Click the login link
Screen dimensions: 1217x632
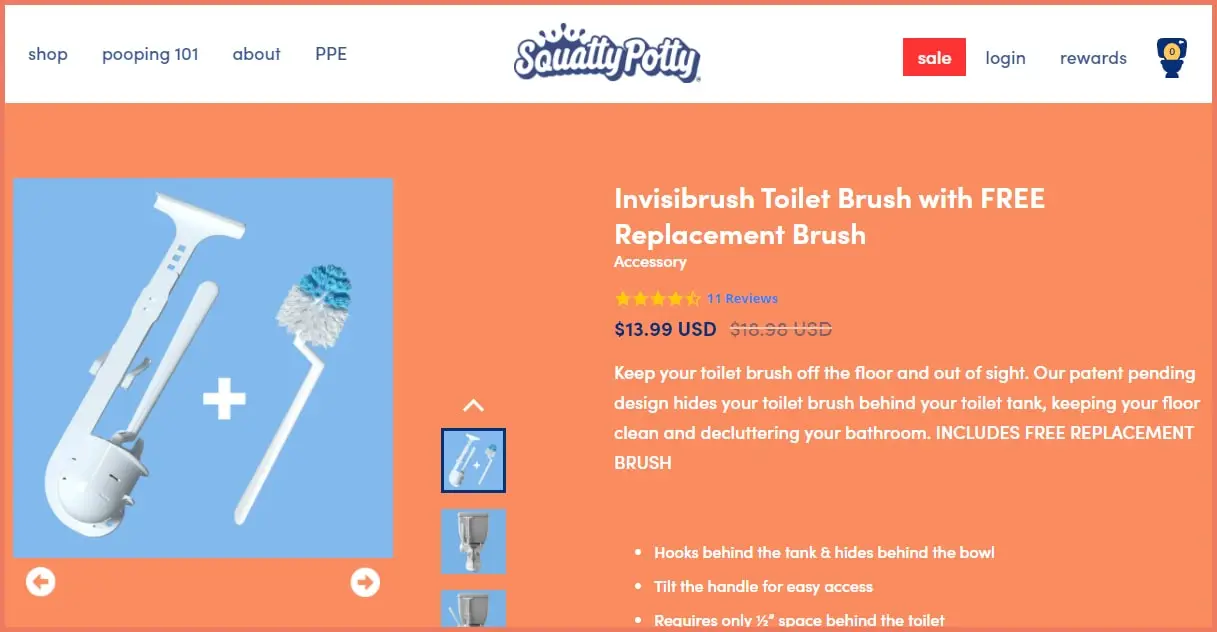coord(1006,57)
